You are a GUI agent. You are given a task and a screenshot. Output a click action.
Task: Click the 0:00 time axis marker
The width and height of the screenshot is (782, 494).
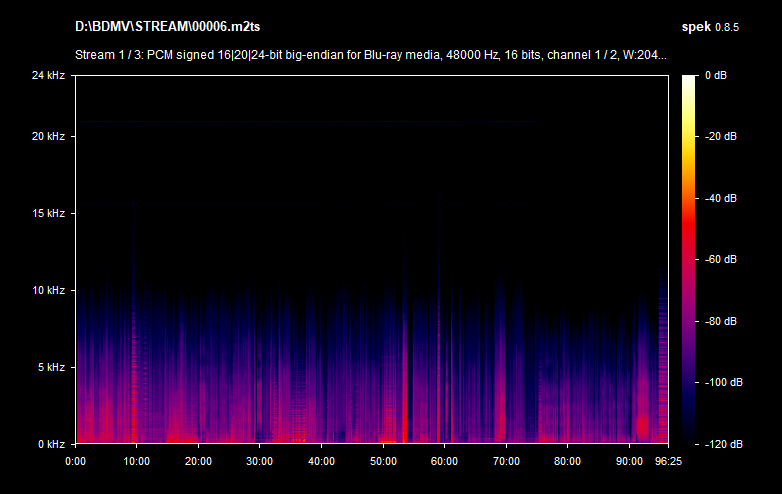point(76,462)
